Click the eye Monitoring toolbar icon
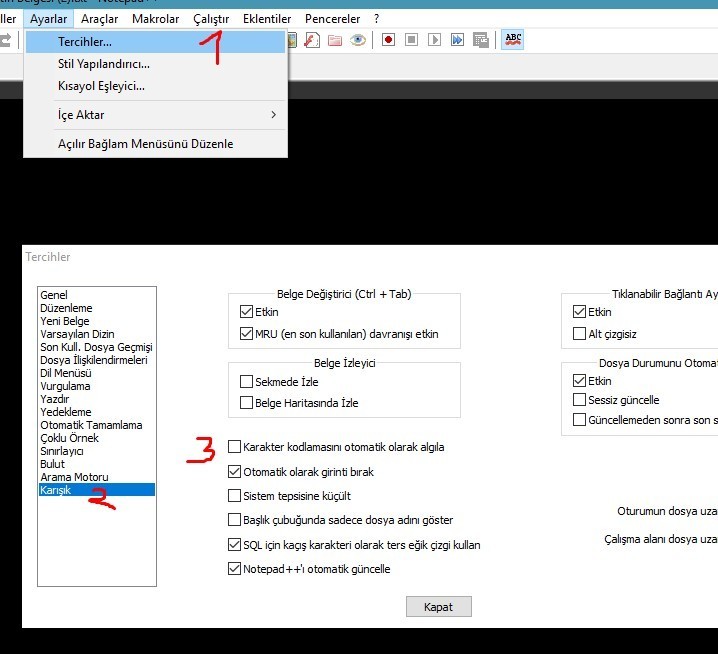The width and height of the screenshot is (718, 654). pos(358,40)
